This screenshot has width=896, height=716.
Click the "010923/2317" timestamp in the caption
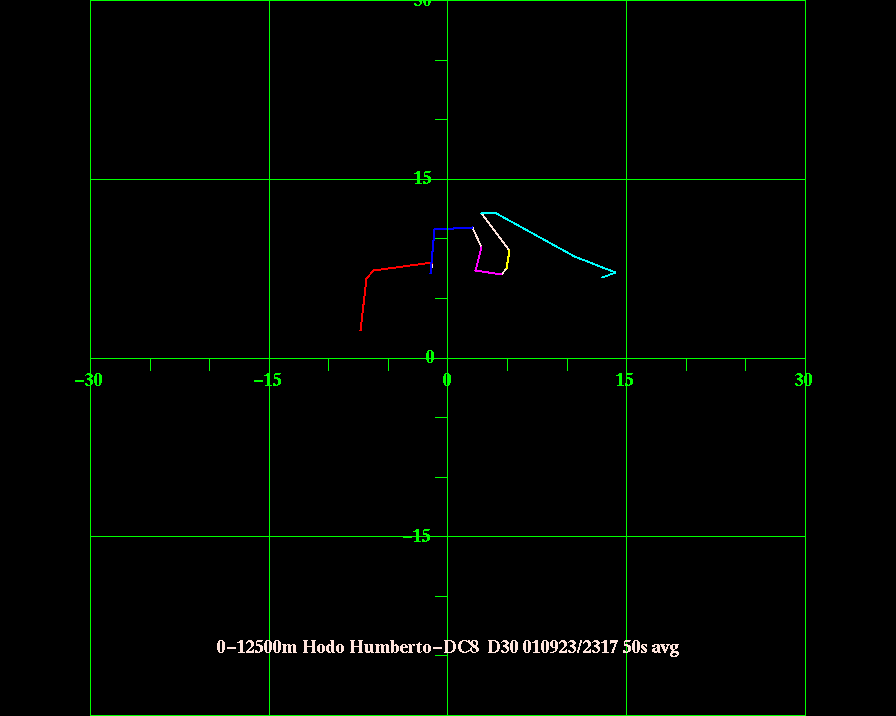[x=570, y=647]
